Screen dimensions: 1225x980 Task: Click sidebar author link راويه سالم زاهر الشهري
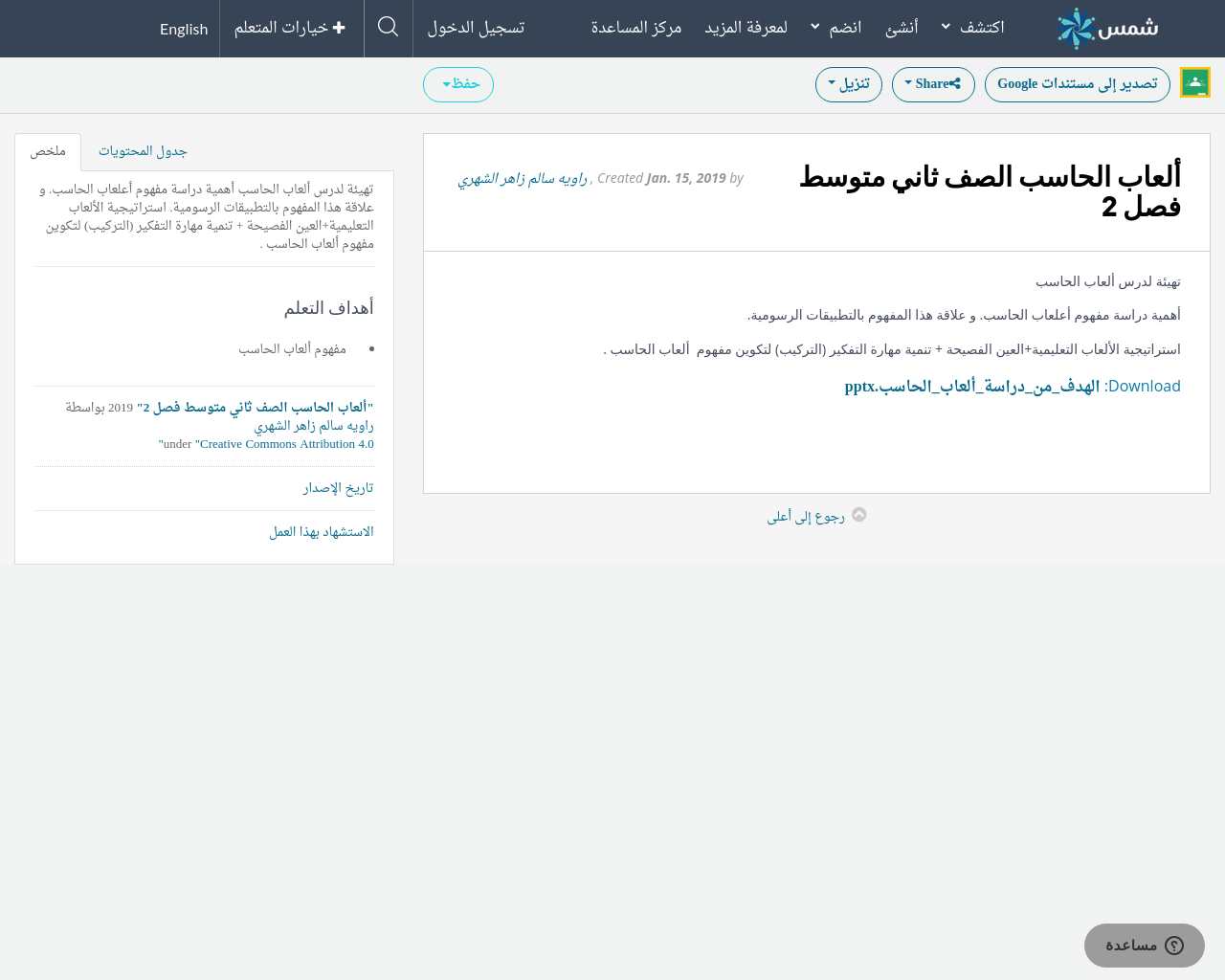click(314, 426)
